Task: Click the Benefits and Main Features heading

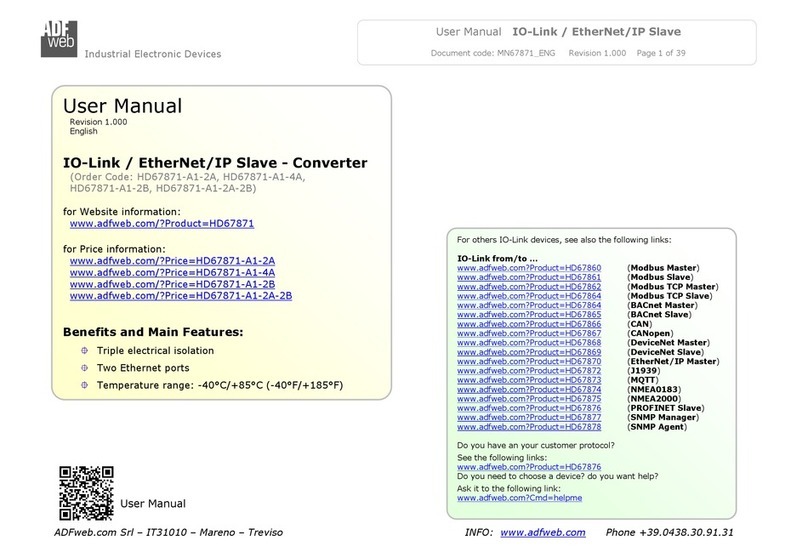Action: tap(153, 332)
